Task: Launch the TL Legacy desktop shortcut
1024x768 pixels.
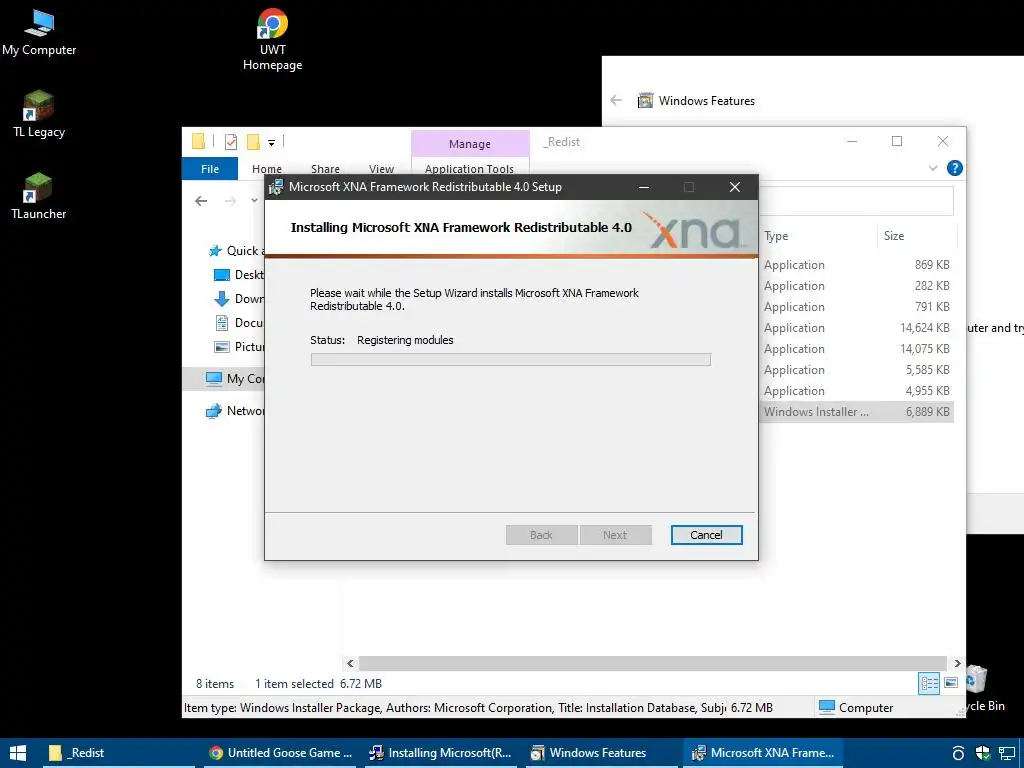Action: (39, 114)
